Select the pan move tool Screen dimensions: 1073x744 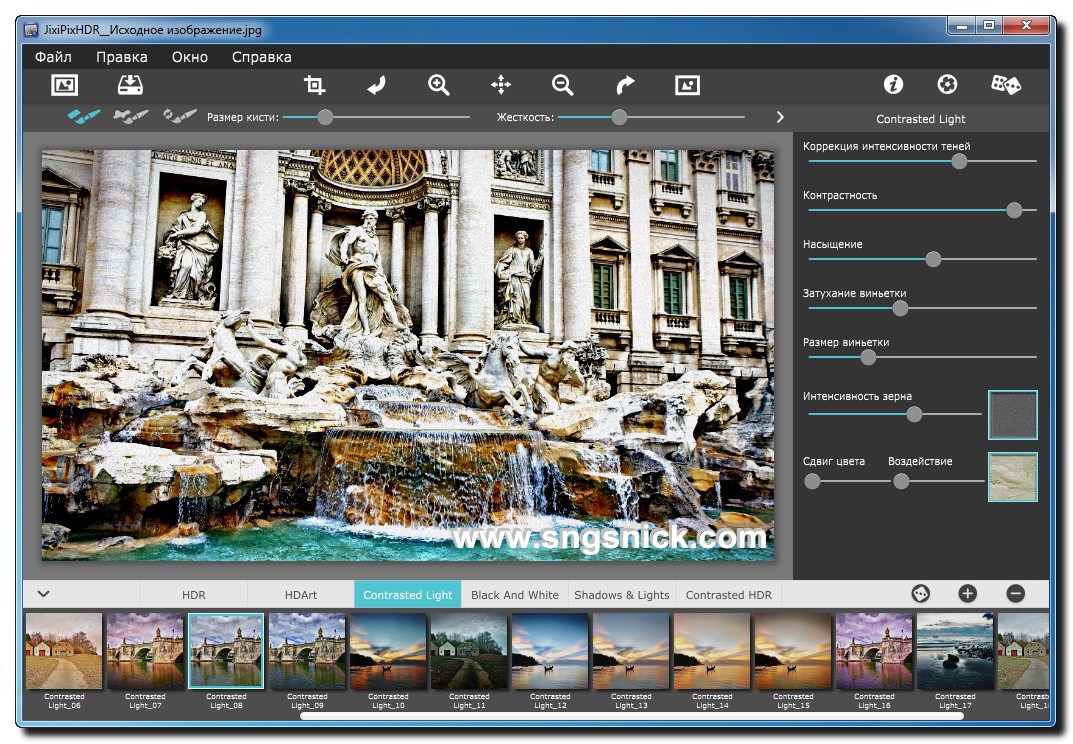501,85
